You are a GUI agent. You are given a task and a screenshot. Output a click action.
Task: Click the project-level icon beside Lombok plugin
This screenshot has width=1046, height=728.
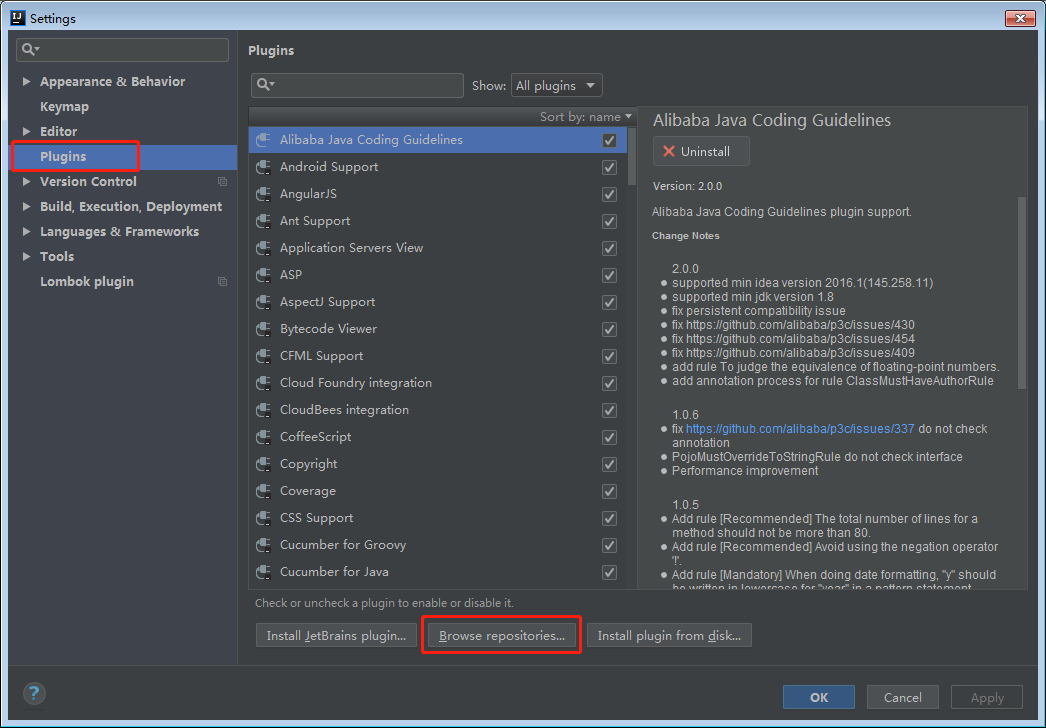click(x=222, y=282)
